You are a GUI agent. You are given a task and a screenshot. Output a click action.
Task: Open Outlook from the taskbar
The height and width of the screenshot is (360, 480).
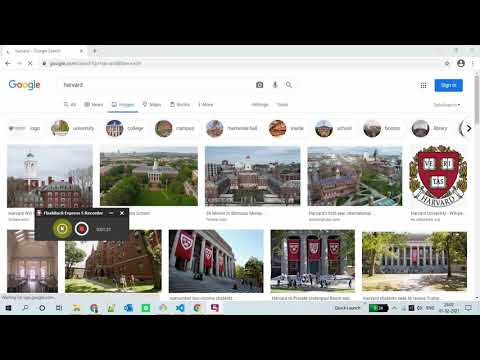(128, 308)
